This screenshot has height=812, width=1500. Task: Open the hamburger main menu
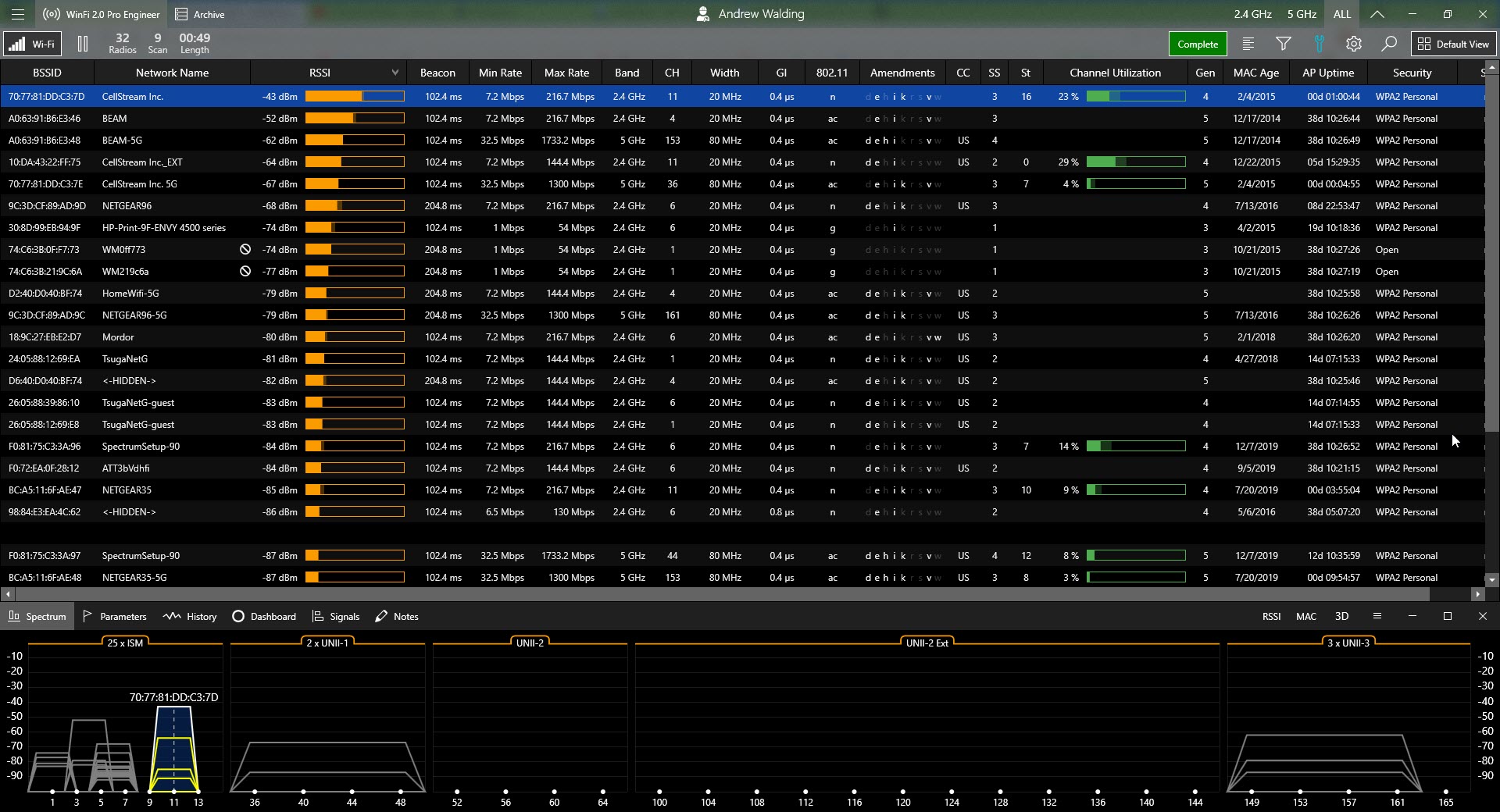pos(17,14)
